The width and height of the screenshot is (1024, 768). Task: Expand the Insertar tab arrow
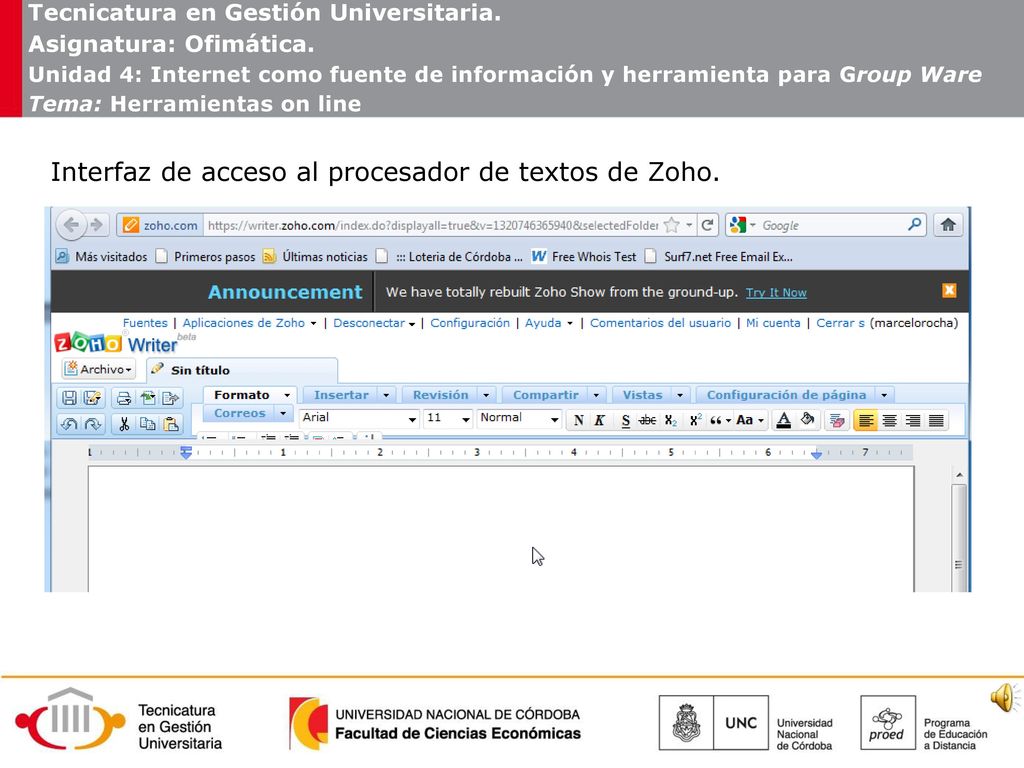pyautogui.click(x=386, y=395)
